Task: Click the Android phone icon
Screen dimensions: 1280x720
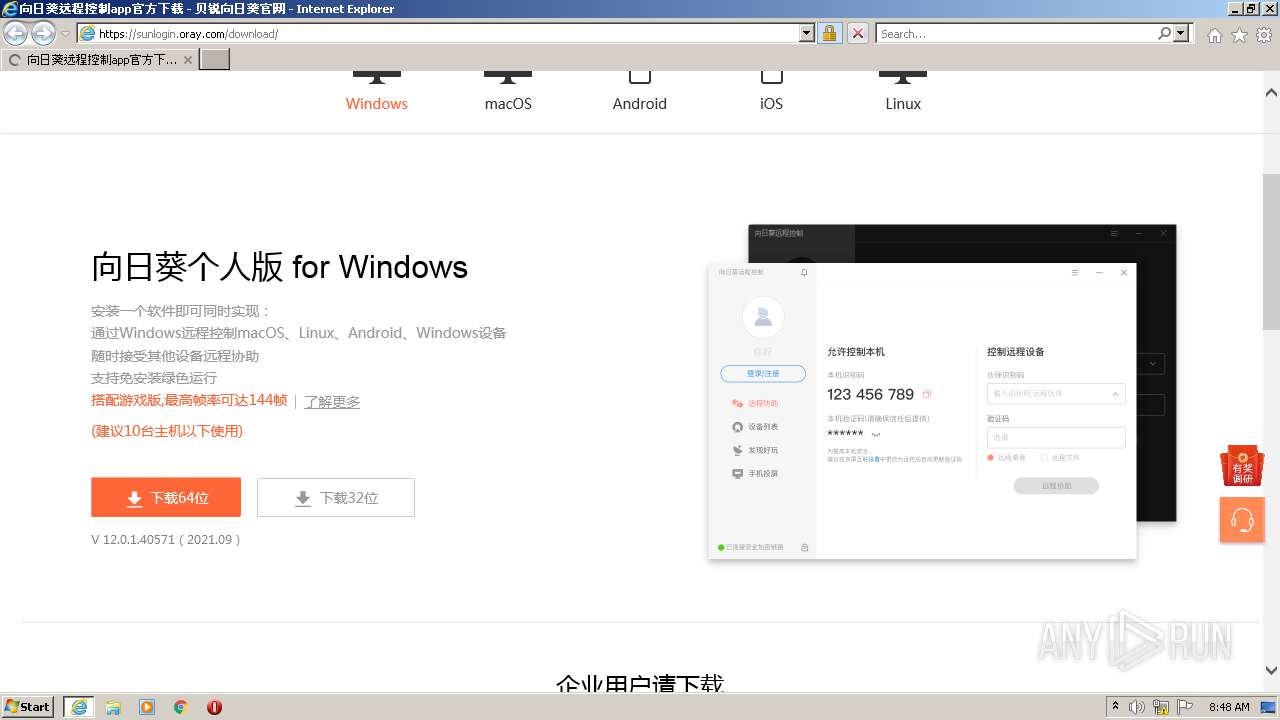Action: tap(640, 77)
